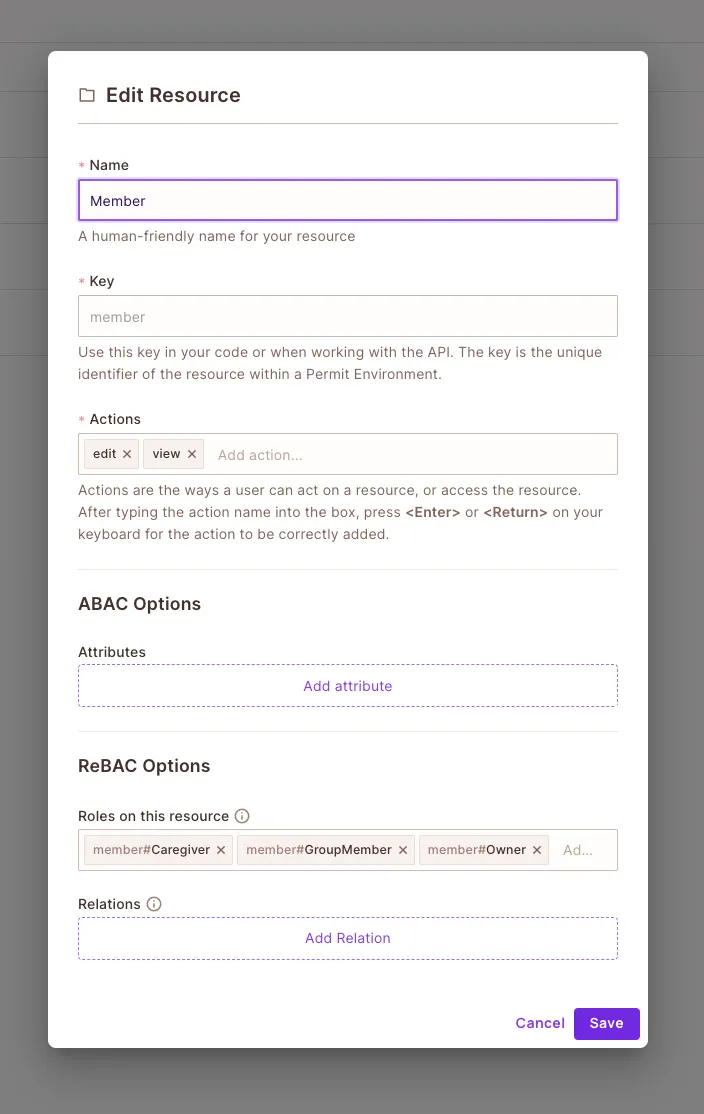Cancel editing the resource
Image resolution: width=704 pixels, height=1114 pixels.
(540, 1023)
